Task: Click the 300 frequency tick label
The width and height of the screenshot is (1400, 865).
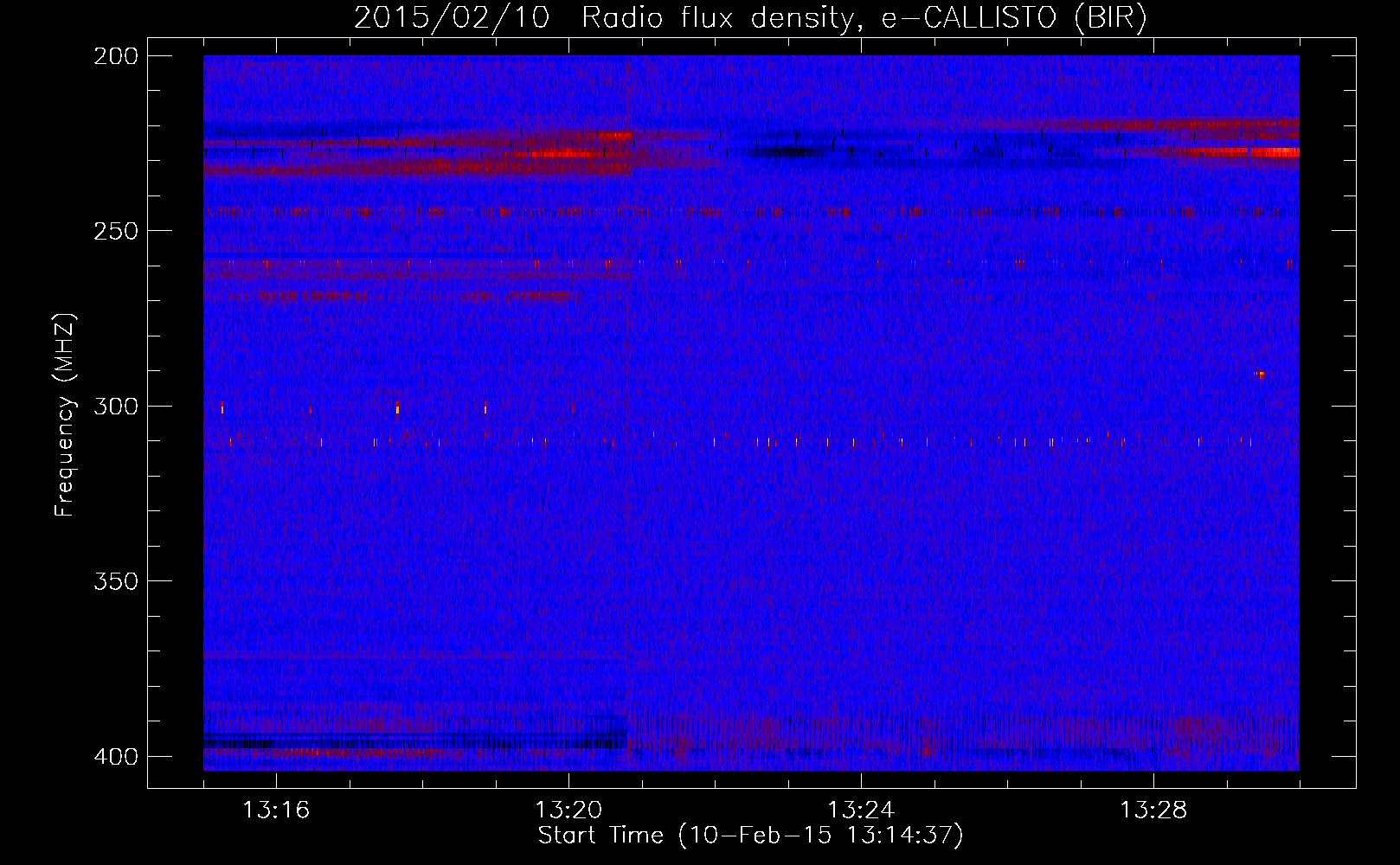Action: pyautogui.click(x=116, y=406)
